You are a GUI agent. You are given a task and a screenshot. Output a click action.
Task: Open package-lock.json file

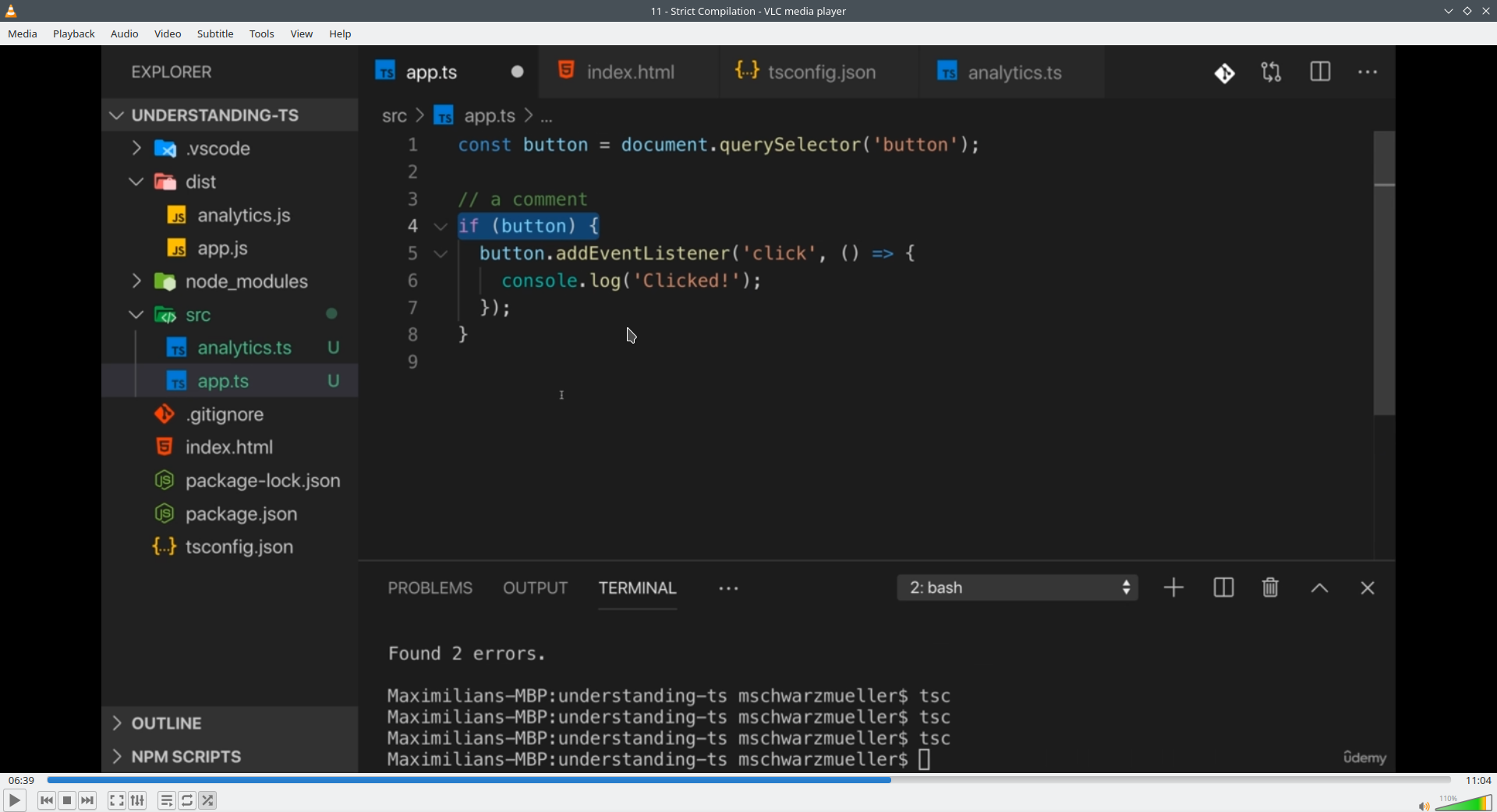230,481
